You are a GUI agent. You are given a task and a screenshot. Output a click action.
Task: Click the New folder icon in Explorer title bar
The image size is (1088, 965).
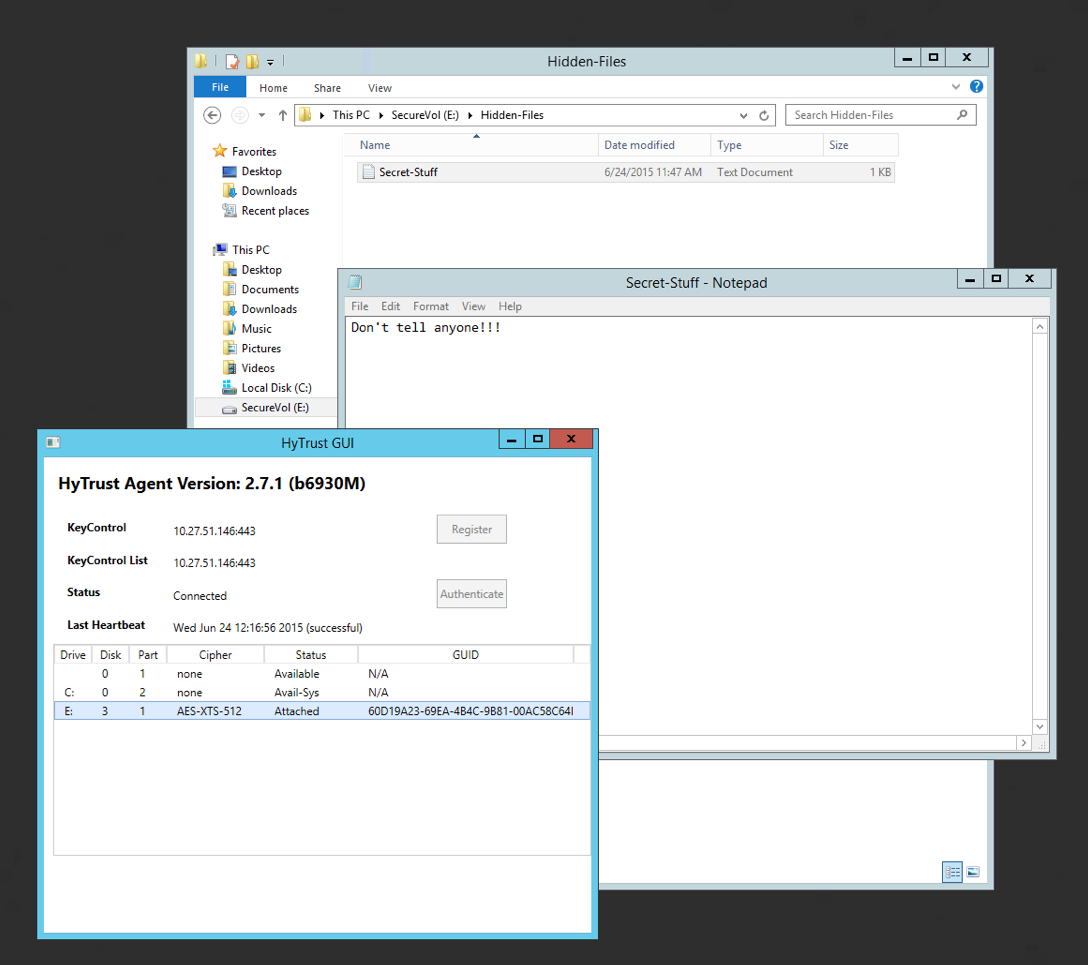tap(253, 62)
